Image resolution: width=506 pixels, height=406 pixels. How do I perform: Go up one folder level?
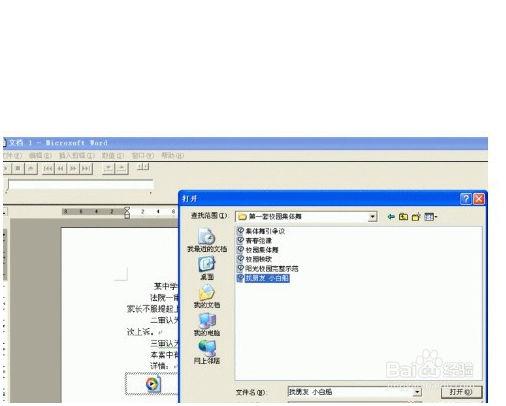pos(403,217)
